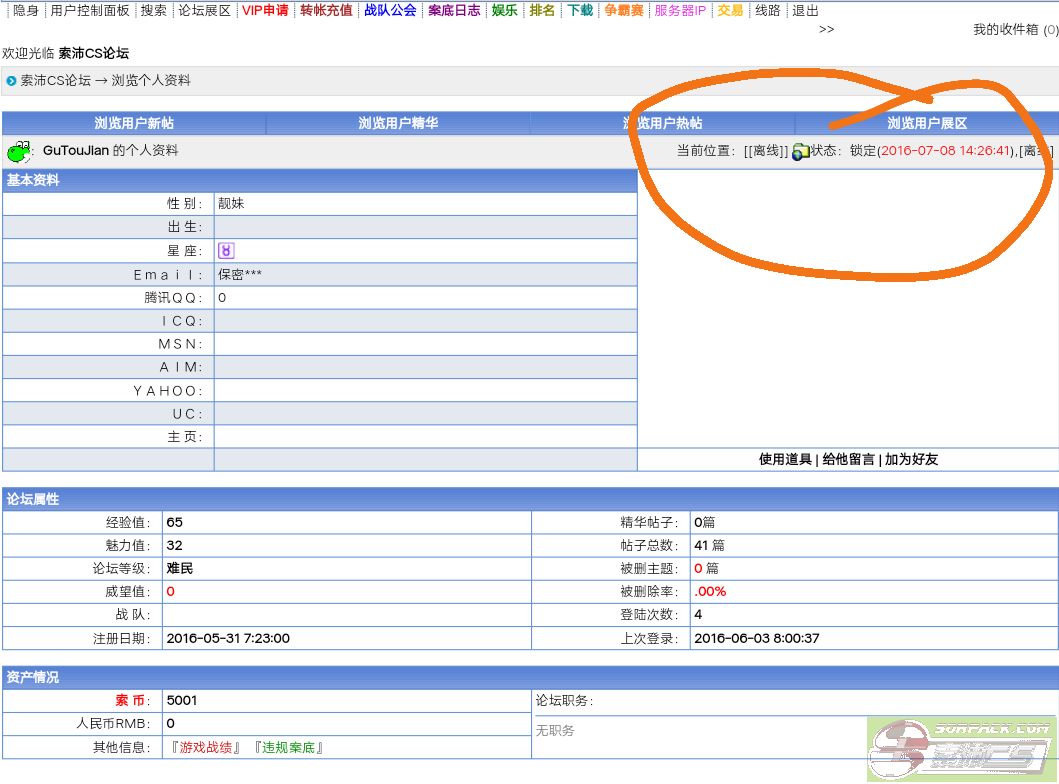Open 我的收件箱 inbox
The width and height of the screenshot is (1059, 784).
(1006, 30)
